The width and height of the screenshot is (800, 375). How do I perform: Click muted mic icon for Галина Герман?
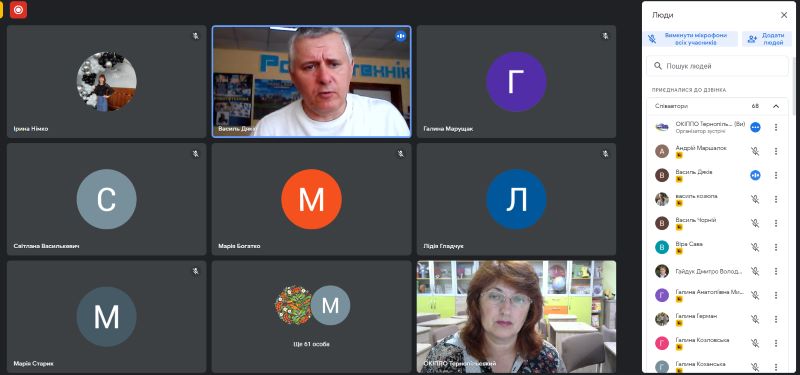pos(755,319)
